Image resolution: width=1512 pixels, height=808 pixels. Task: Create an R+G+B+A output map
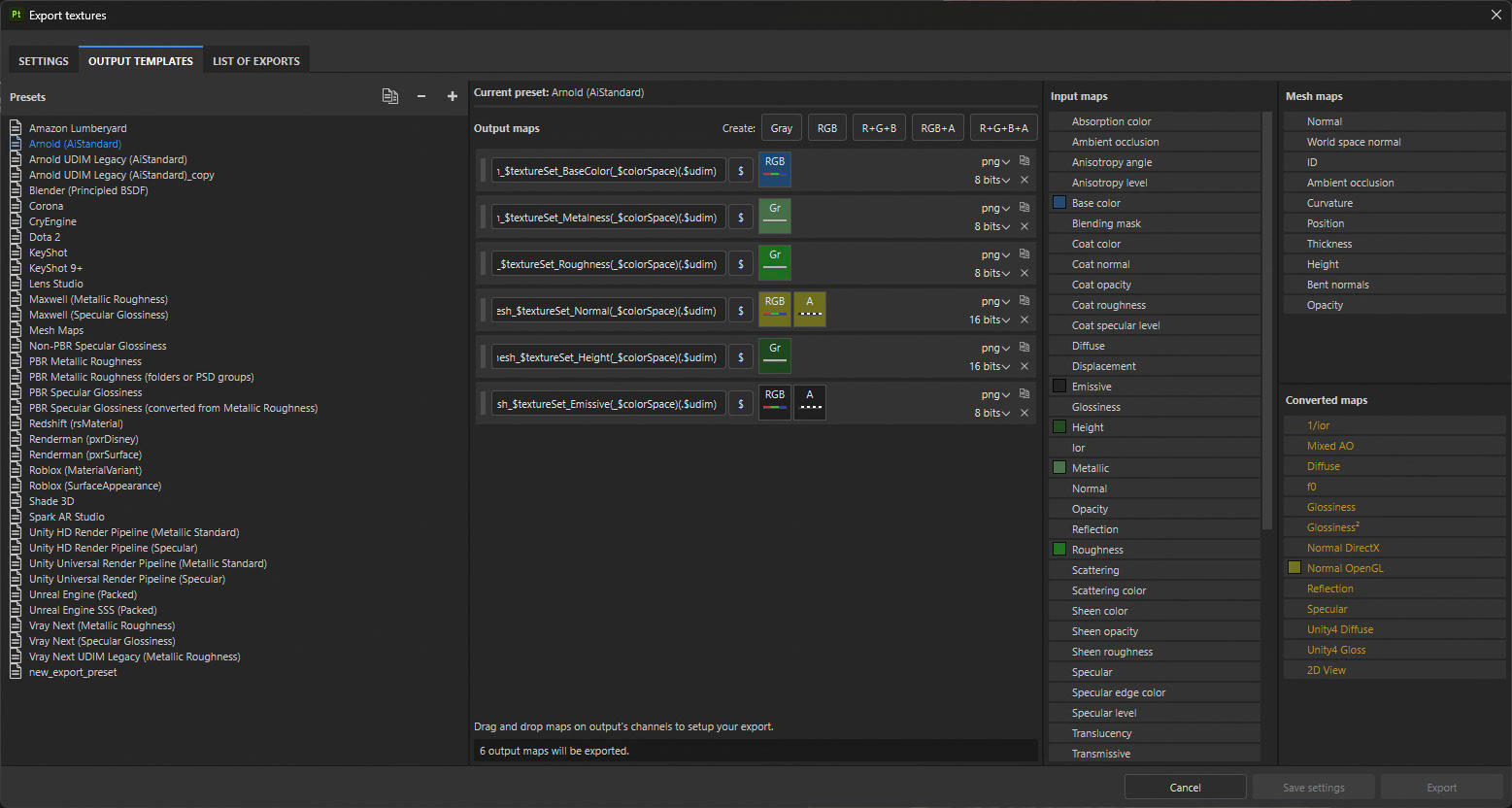point(1004,127)
